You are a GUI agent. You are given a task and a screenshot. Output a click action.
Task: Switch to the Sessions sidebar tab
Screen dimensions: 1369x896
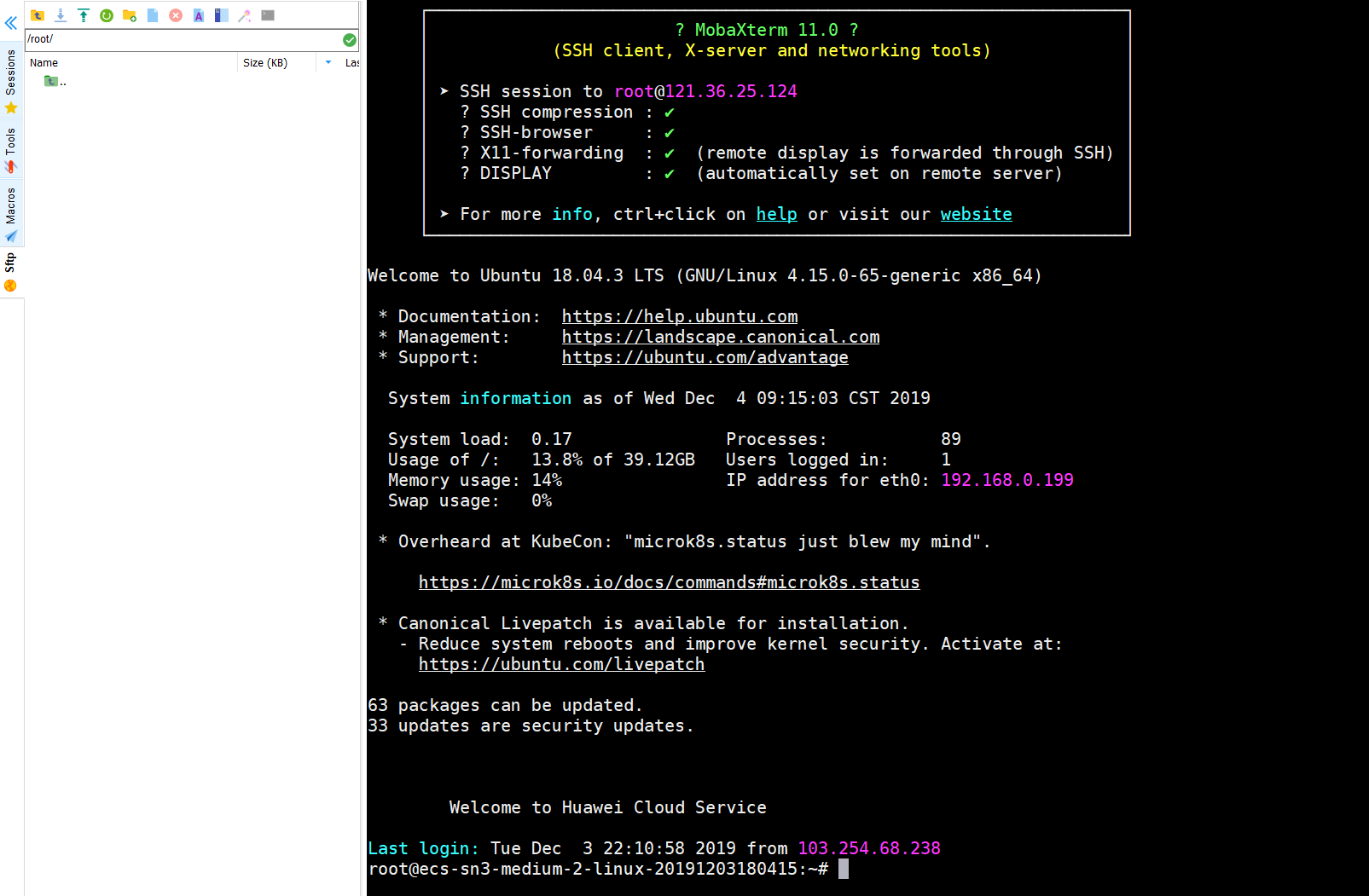click(x=11, y=82)
